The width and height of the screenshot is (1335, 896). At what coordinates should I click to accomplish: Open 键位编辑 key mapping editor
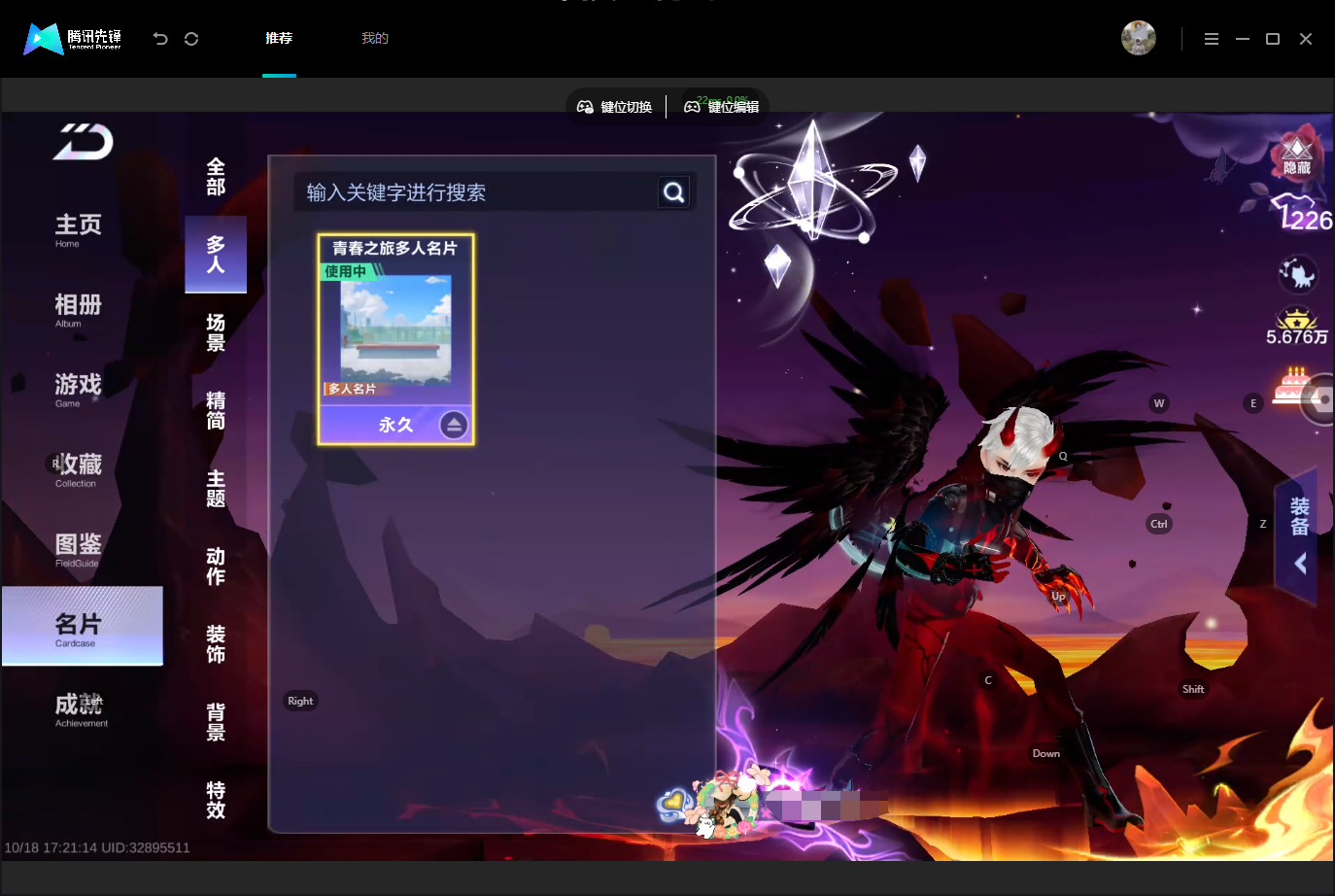[722, 107]
